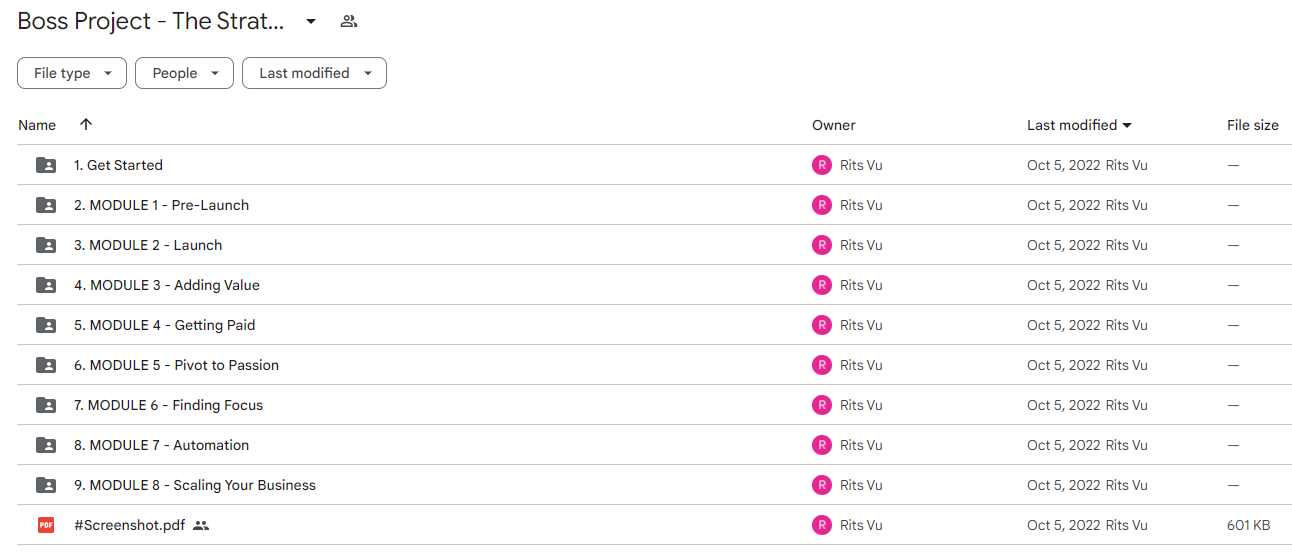Select the 4. MODULE 3 - Adding Value folder

[x=654, y=285]
